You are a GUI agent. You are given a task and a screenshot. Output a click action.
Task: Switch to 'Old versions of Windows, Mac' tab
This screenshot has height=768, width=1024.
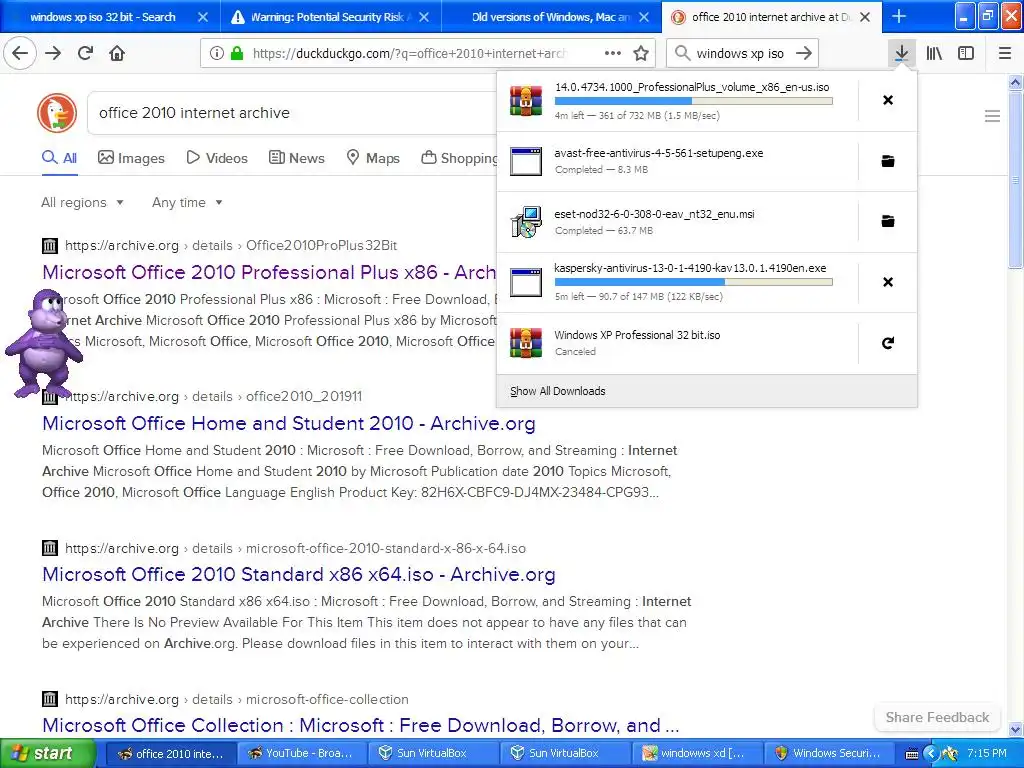(551, 17)
